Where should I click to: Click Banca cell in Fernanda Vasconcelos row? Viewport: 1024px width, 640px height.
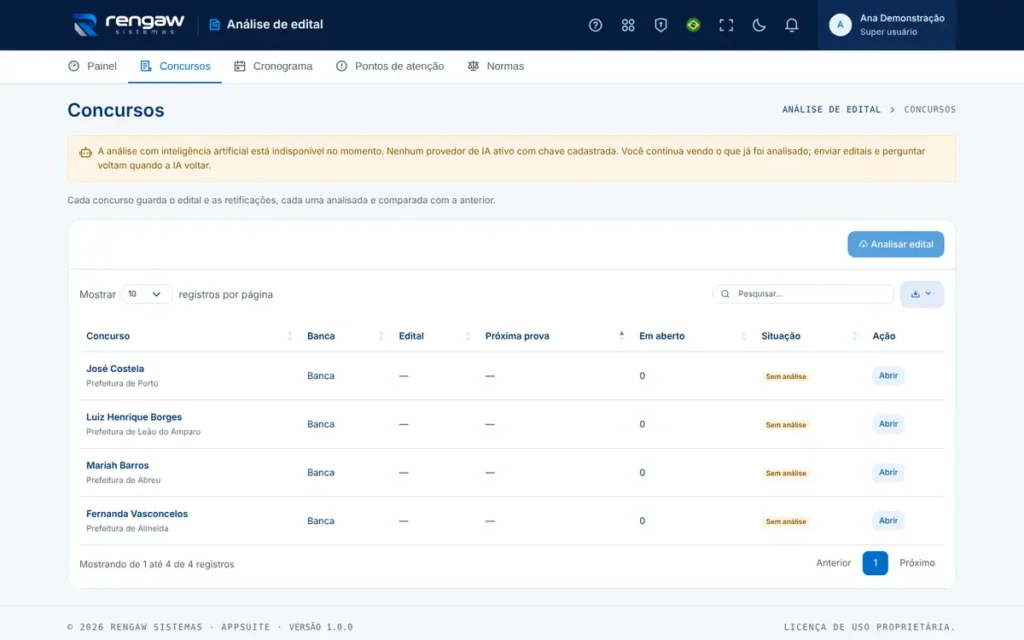[x=321, y=520]
